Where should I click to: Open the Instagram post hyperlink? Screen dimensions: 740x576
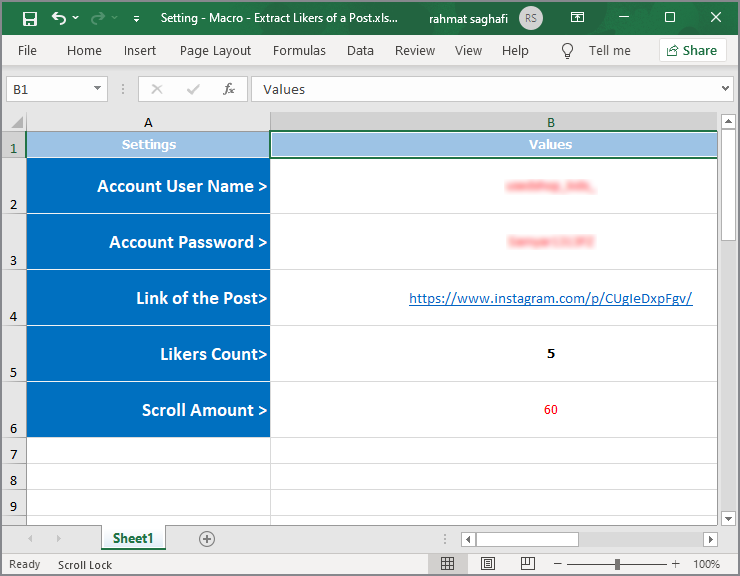(x=550, y=298)
